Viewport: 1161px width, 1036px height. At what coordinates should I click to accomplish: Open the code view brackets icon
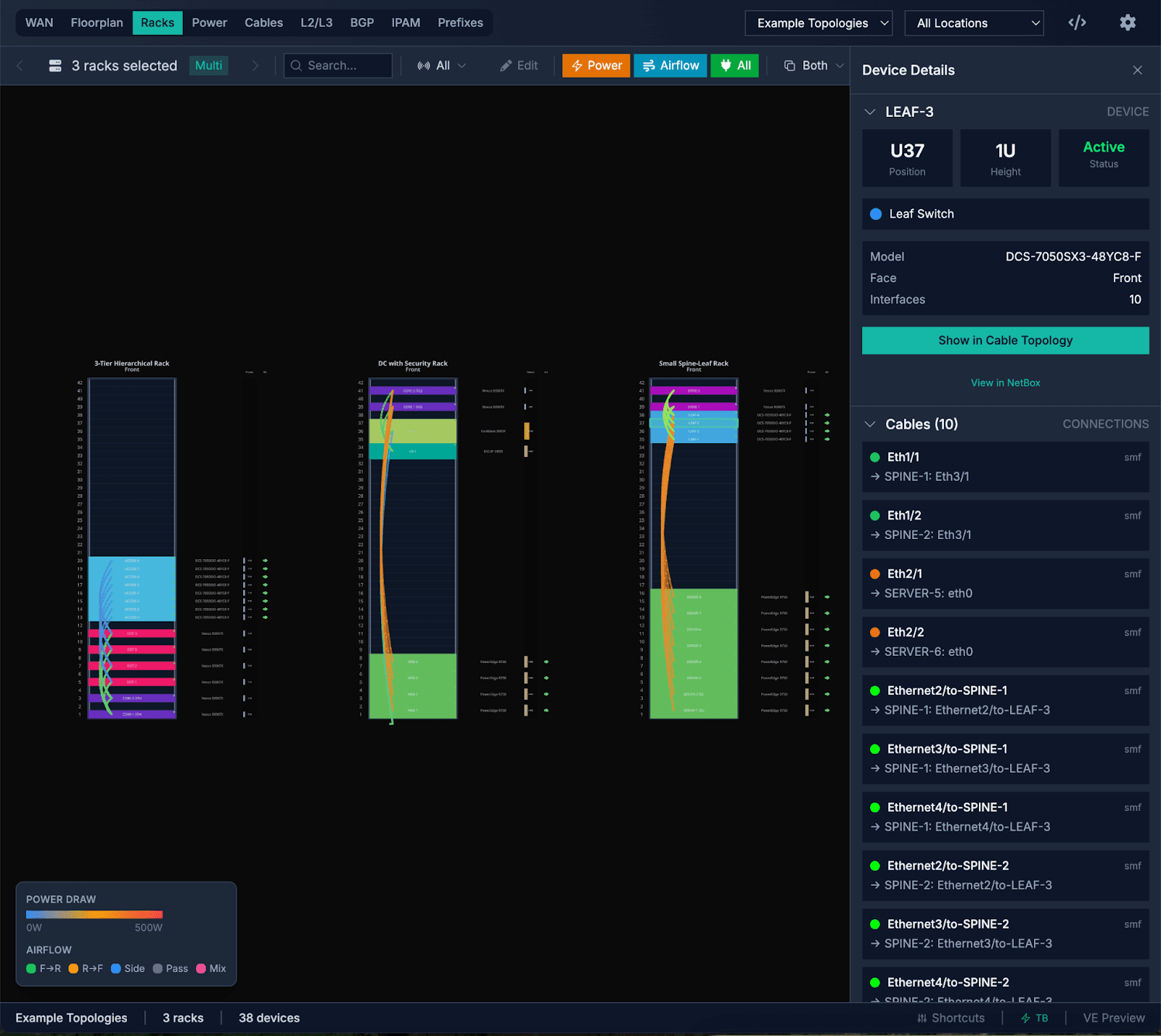(x=1077, y=22)
